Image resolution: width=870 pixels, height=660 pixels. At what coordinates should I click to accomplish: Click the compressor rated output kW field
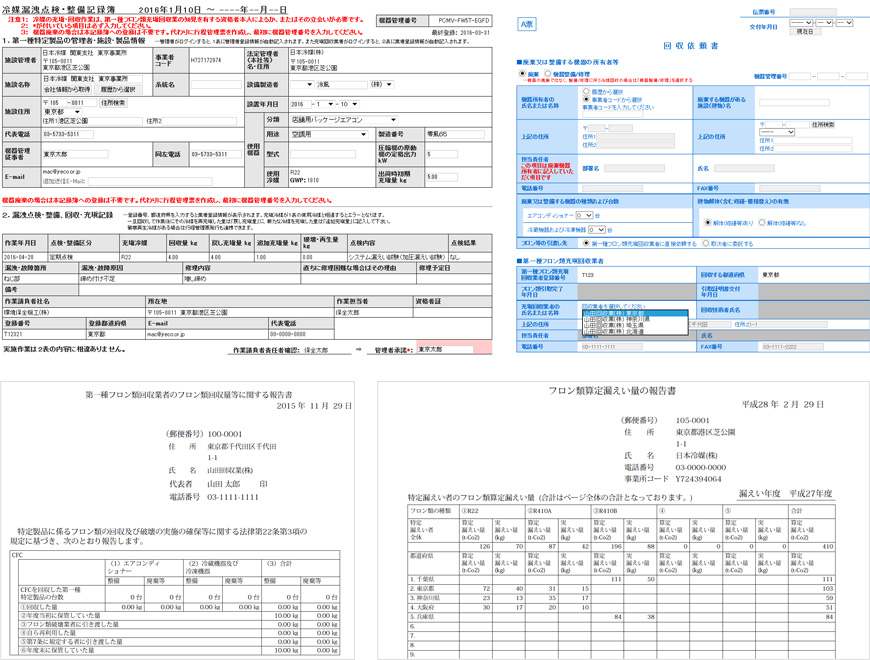442,154
